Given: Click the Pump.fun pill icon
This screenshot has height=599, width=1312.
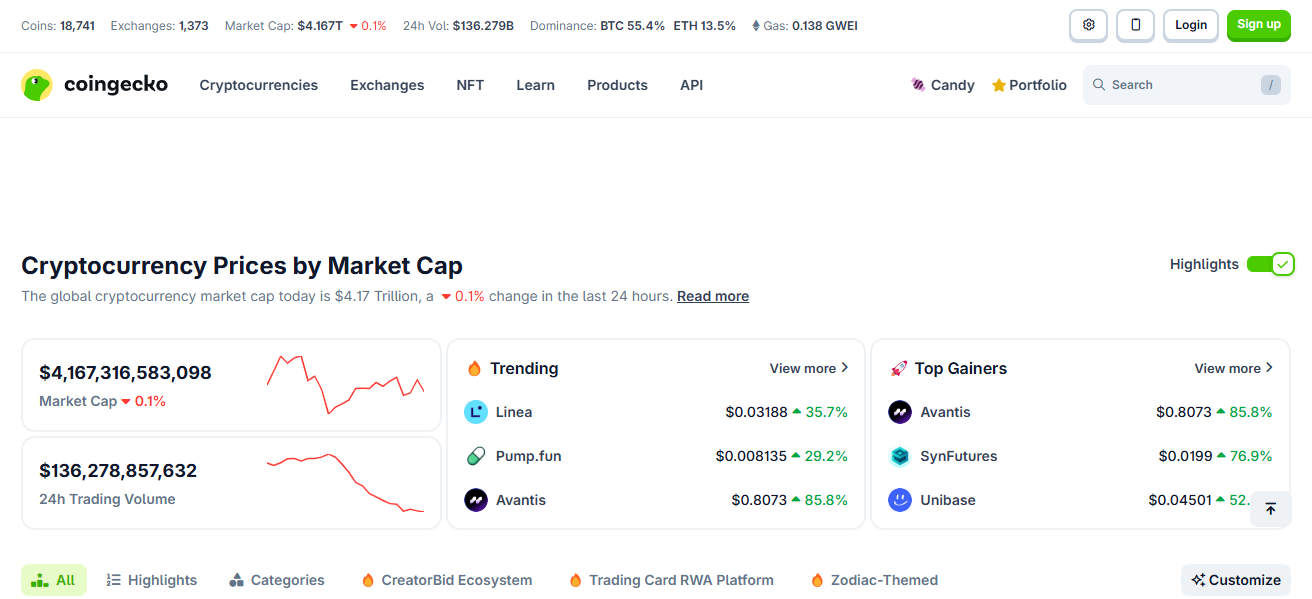Looking at the screenshot, I should [x=476, y=456].
